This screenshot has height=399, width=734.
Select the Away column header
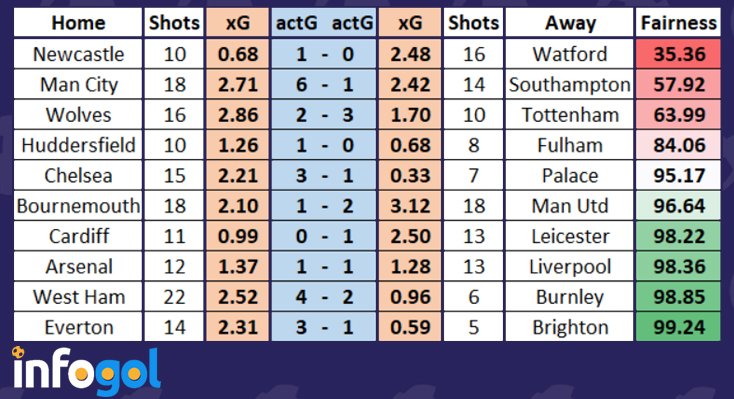click(x=569, y=23)
